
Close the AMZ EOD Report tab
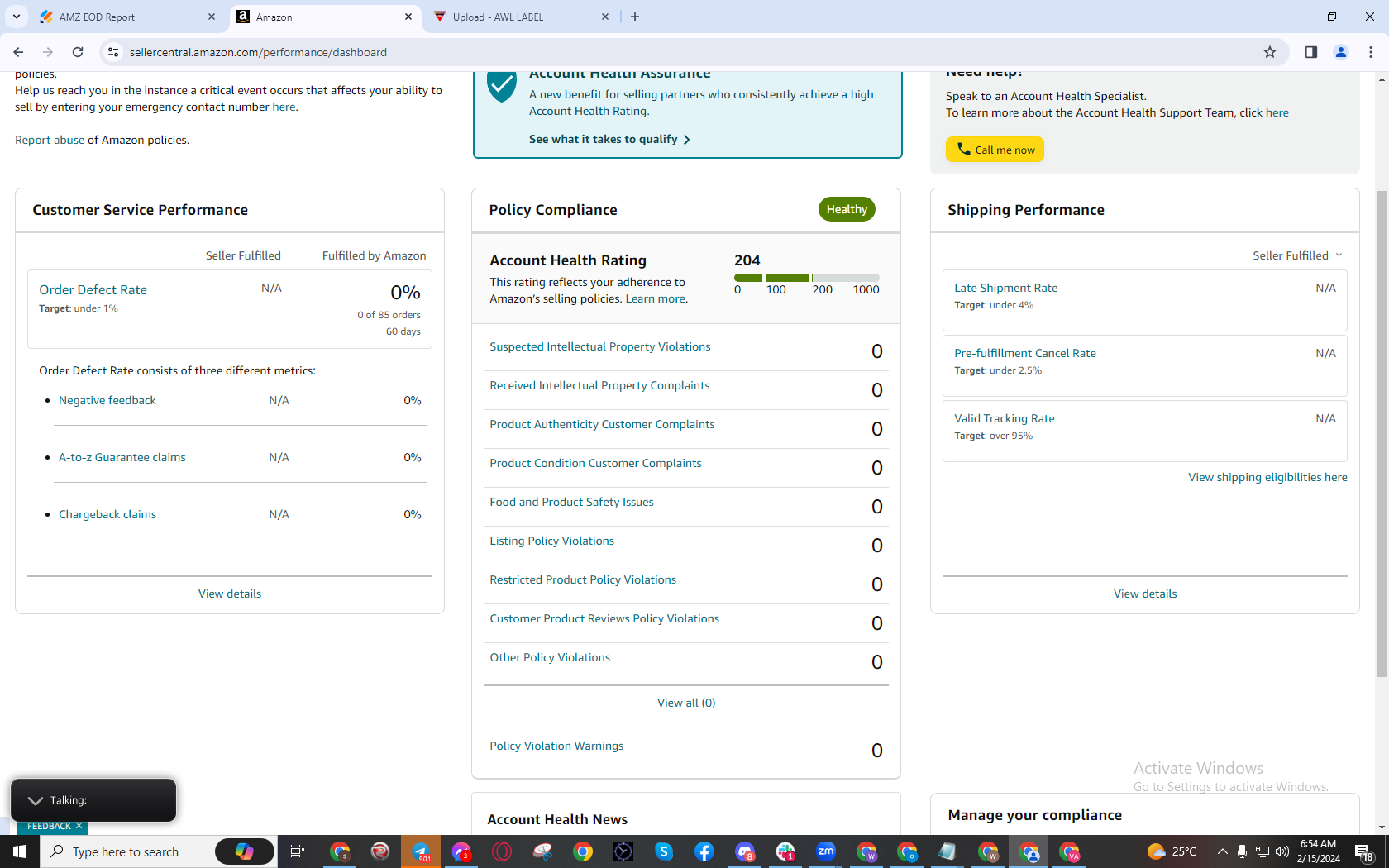[212, 17]
